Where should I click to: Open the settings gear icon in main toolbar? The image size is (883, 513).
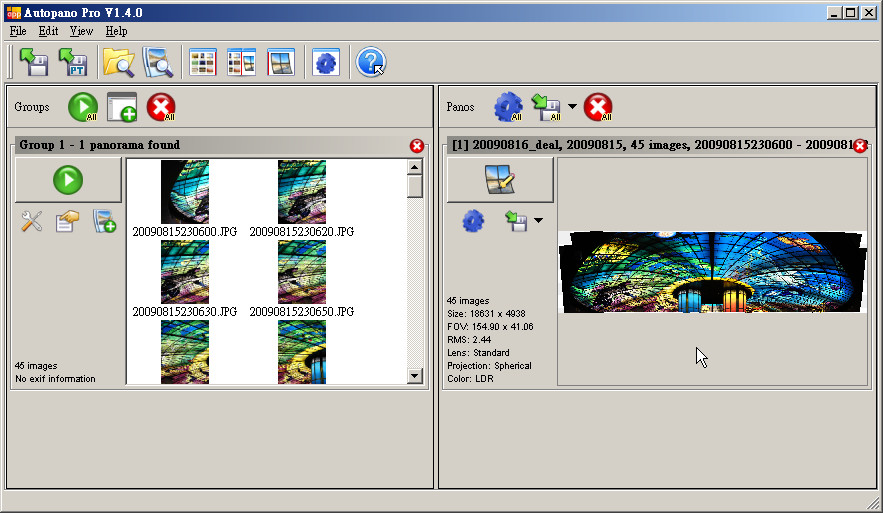tap(326, 62)
